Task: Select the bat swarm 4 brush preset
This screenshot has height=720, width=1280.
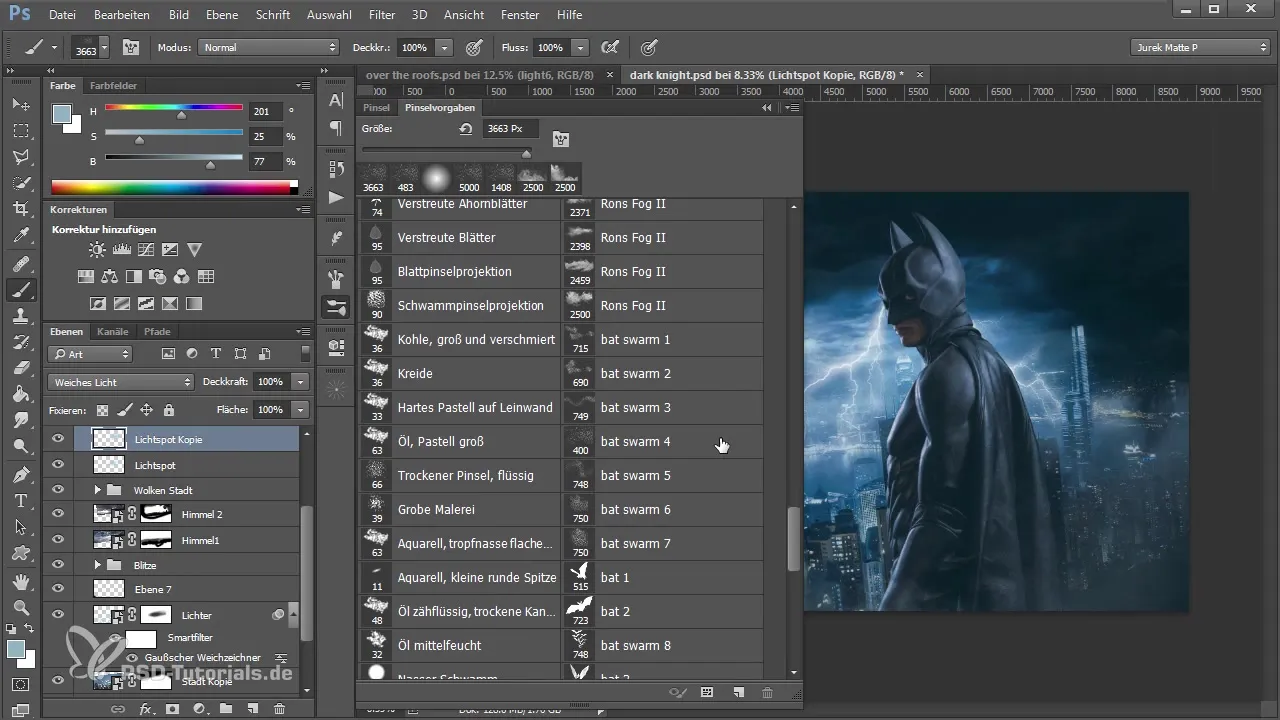Action: pos(661,441)
